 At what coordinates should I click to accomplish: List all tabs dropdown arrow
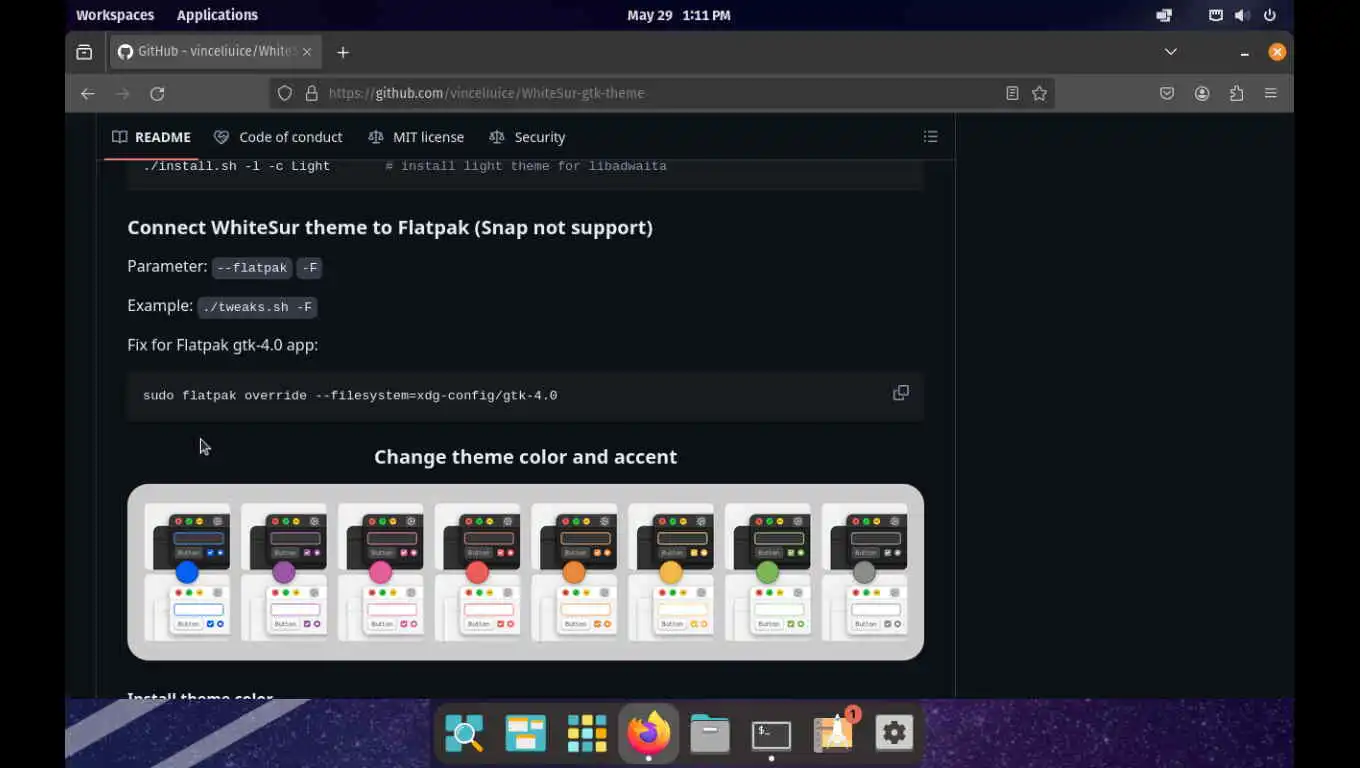(x=1171, y=52)
